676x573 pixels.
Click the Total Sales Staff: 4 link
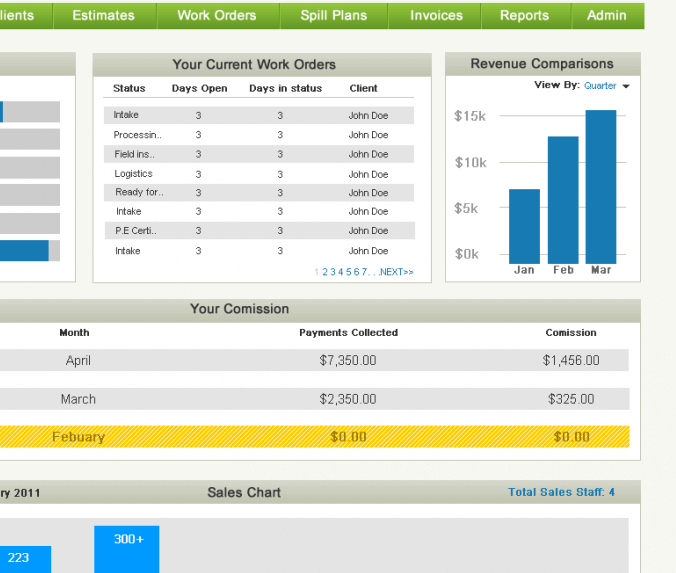point(561,492)
